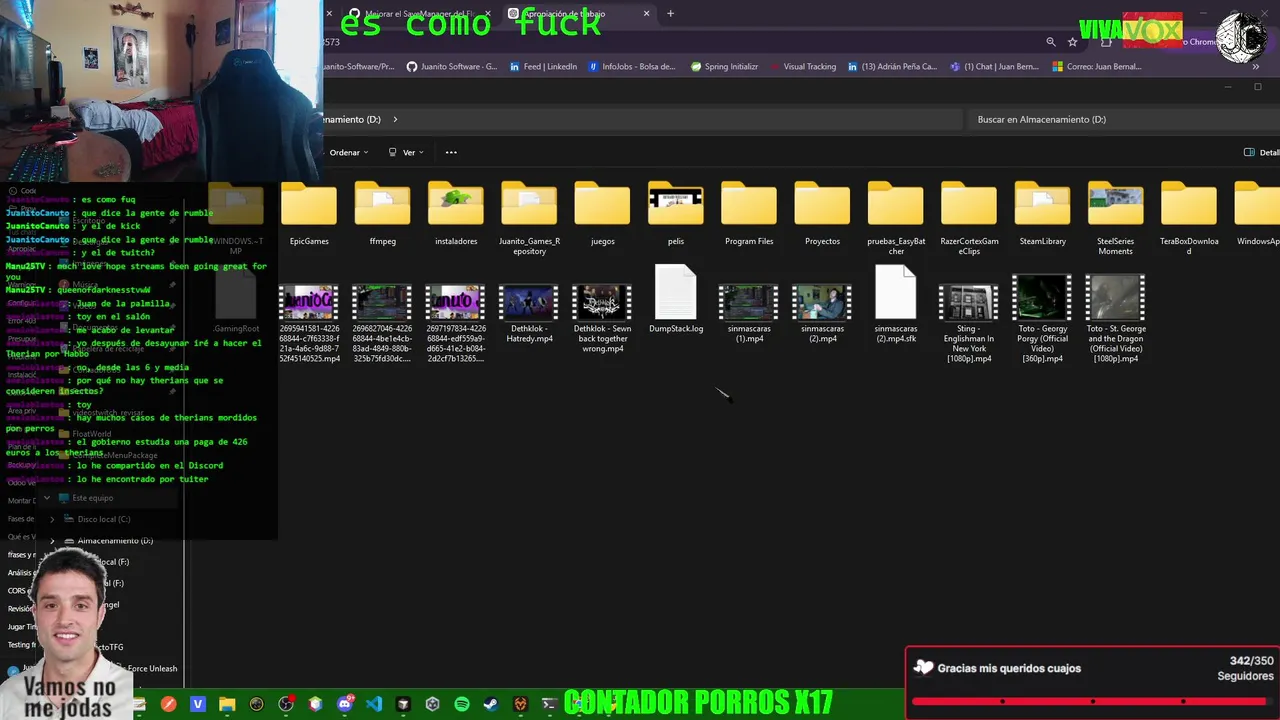Select the Dethklok - Hatredy.mp4 video
The image size is (1280, 720).
[529, 313]
